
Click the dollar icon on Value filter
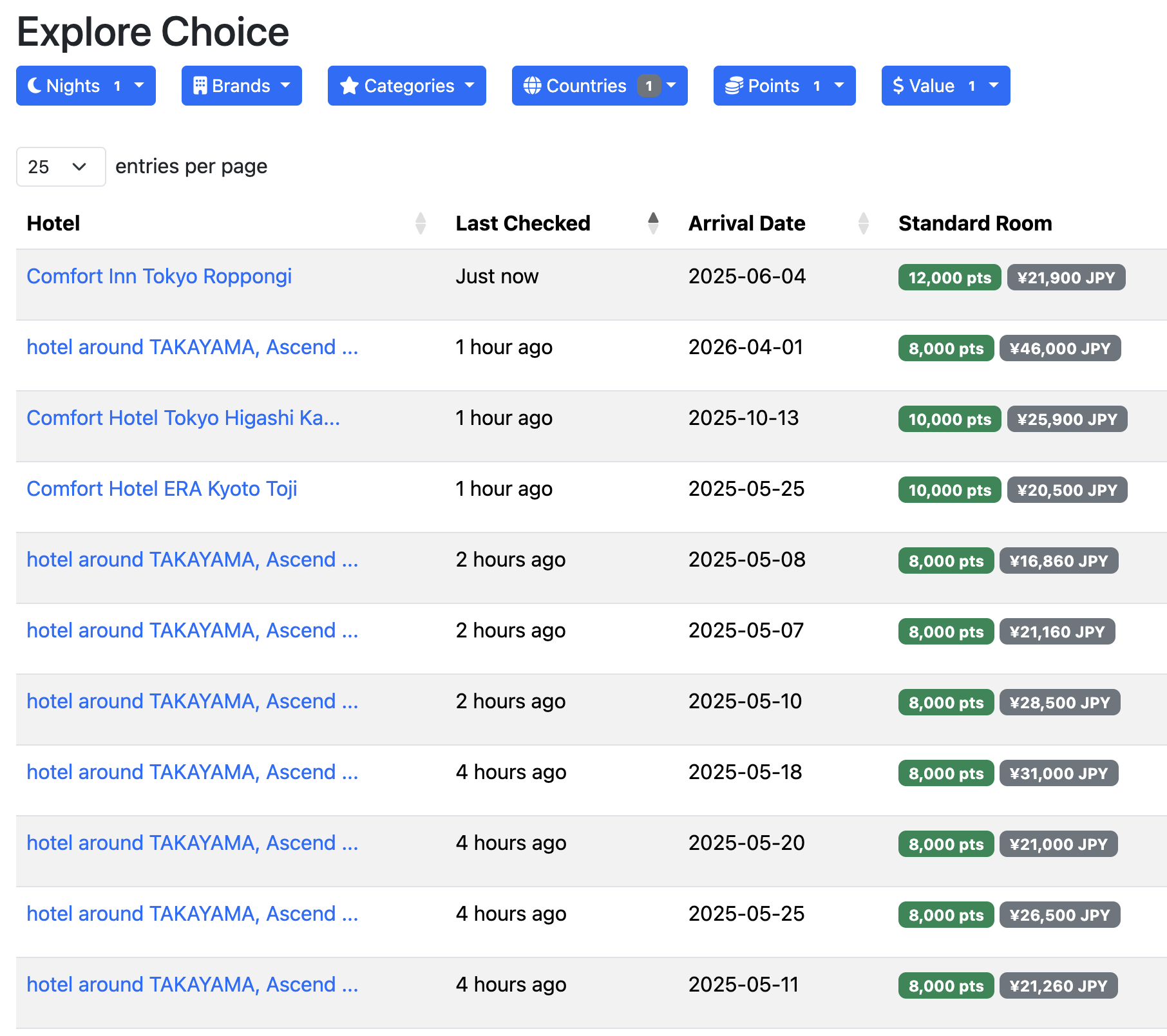[x=898, y=86]
